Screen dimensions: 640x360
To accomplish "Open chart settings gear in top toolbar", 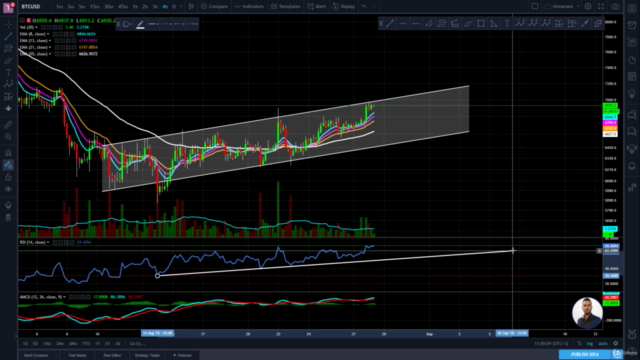I will click(x=588, y=7).
